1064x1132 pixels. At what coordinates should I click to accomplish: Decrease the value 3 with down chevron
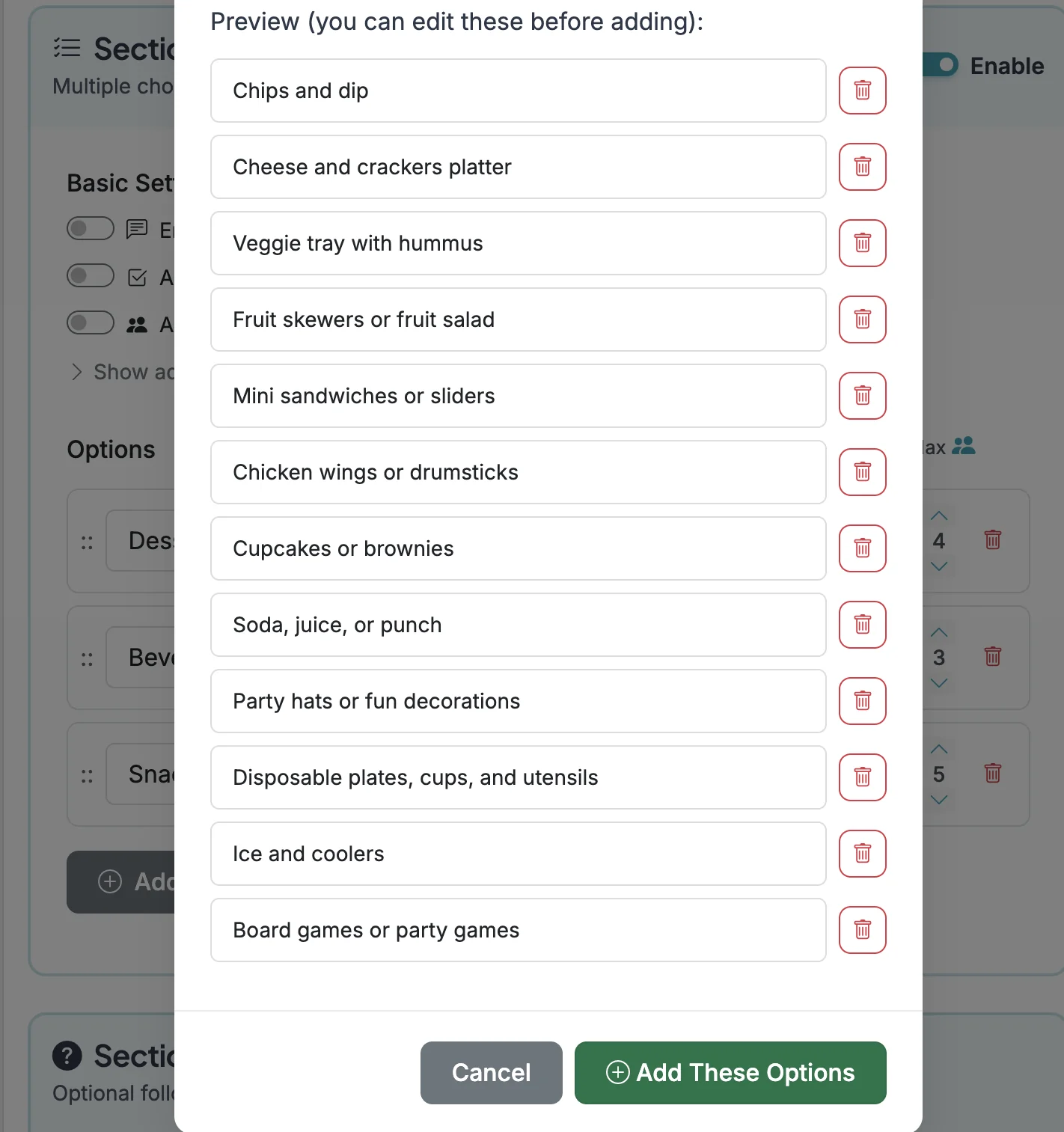[x=938, y=682]
